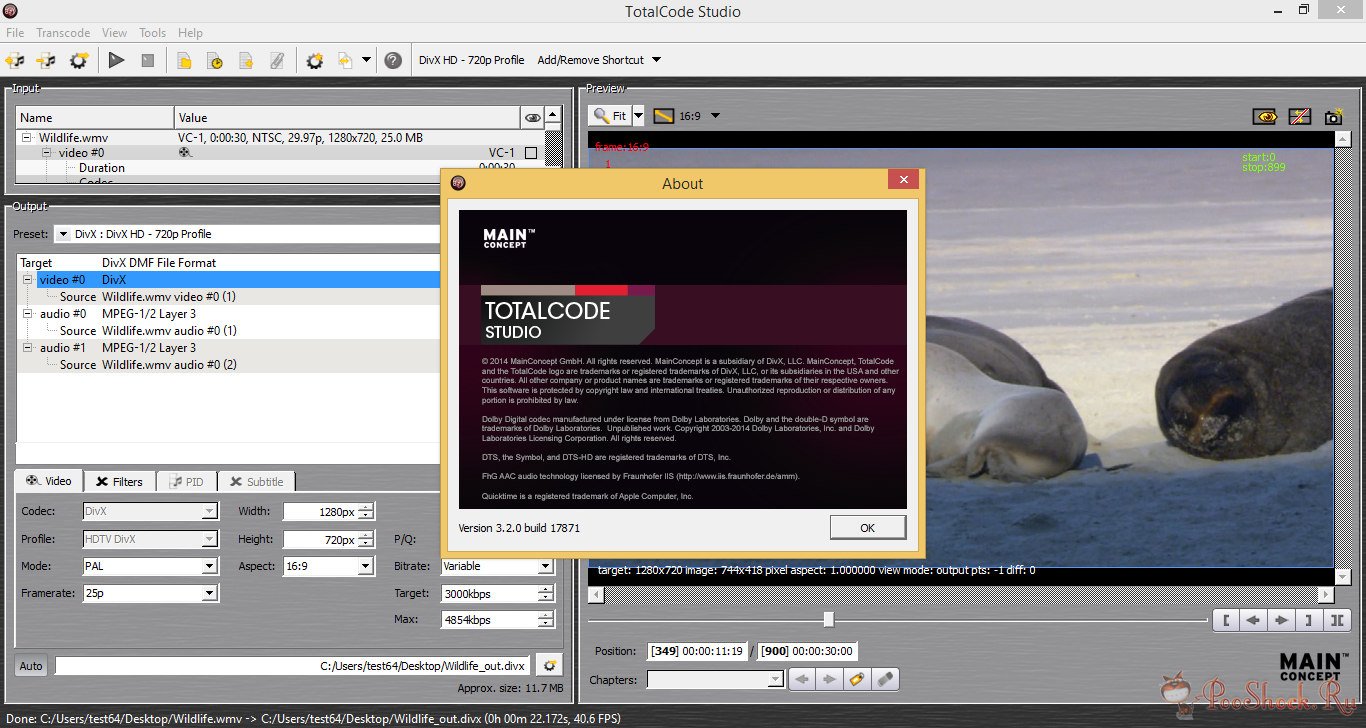Click the DivX HD - 720p Profile shortcut
The width and height of the screenshot is (1366, 728).
(x=471, y=60)
